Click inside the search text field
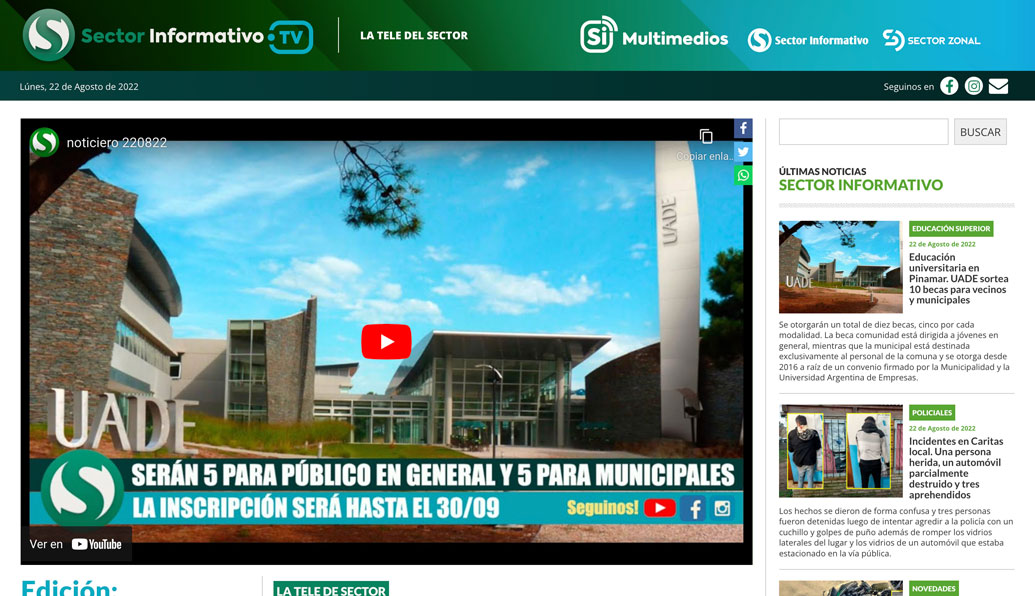 [862, 131]
